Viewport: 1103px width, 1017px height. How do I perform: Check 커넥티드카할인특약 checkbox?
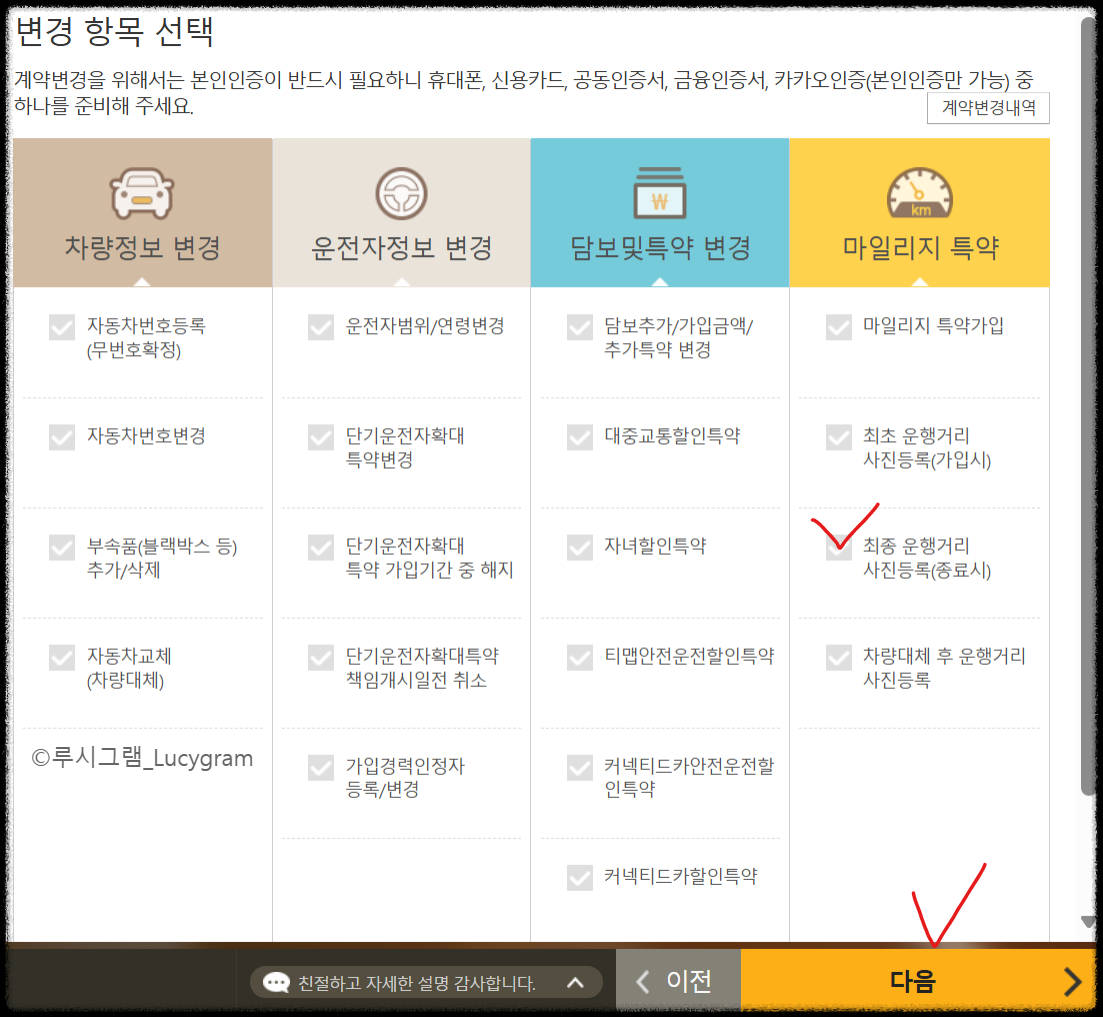pos(580,878)
